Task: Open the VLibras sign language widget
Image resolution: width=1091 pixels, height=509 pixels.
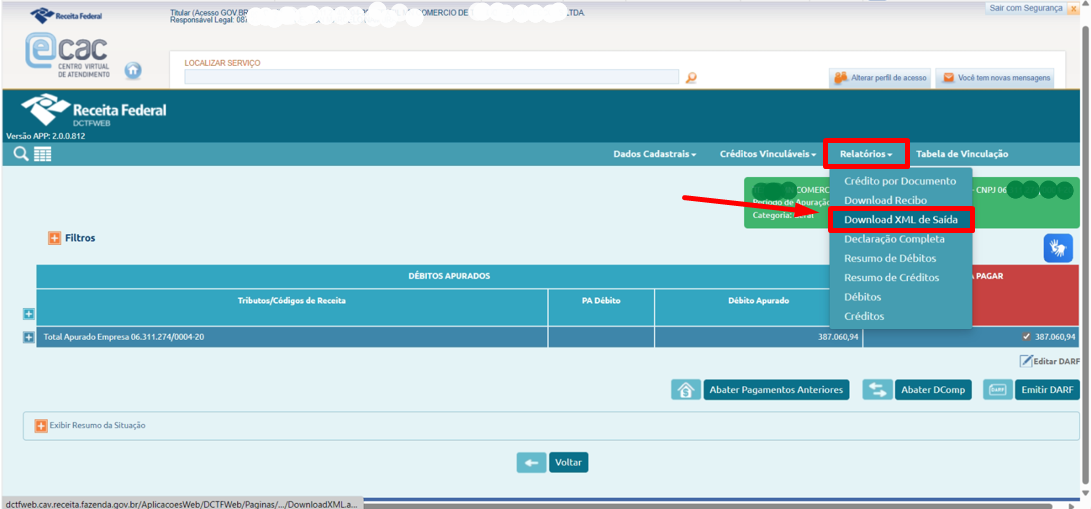Action: coord(1058,248)
